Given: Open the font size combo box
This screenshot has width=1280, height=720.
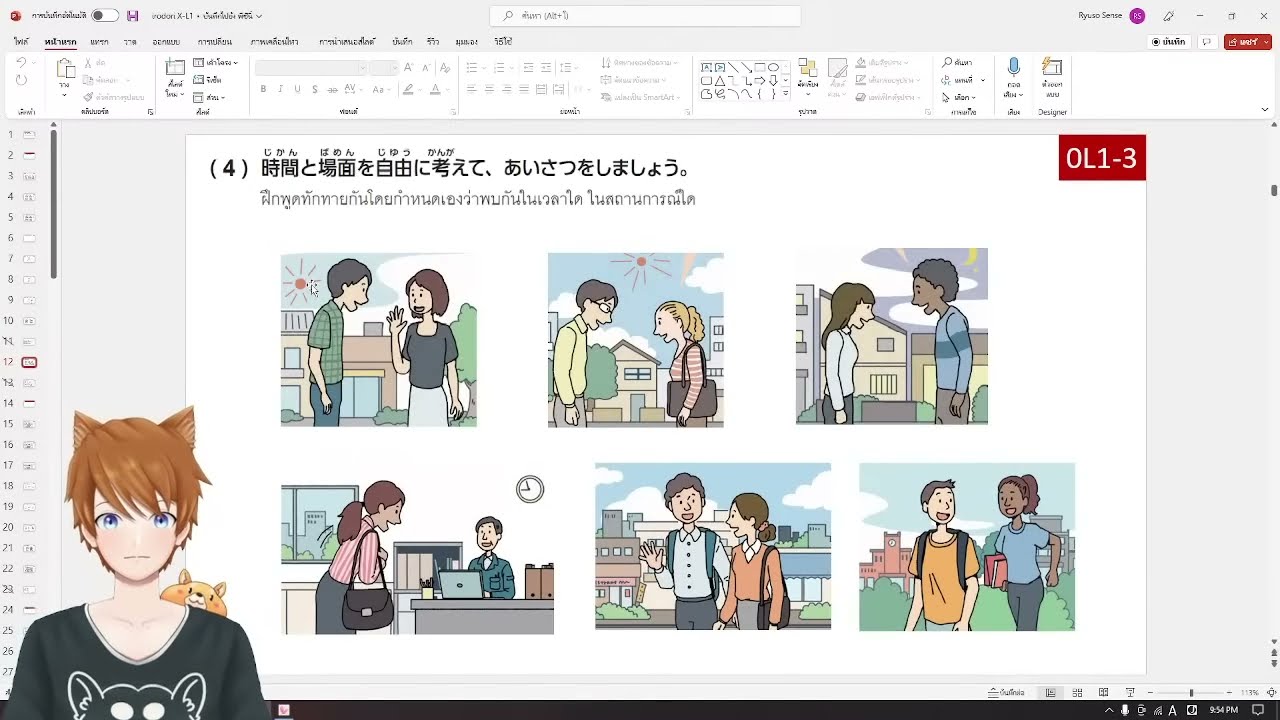Looking at the screenshot, I should click(385, 67).
